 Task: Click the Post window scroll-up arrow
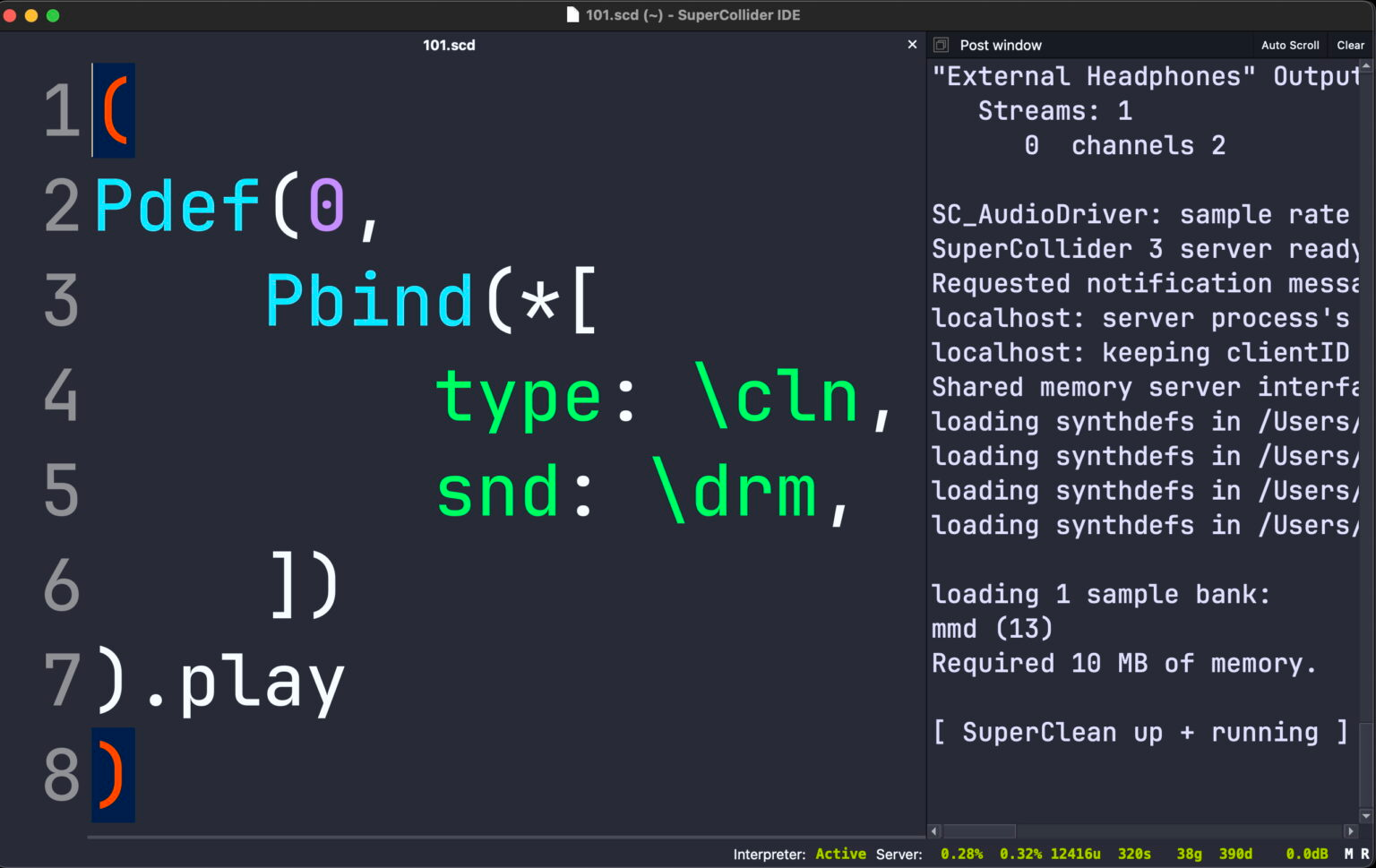pyautogui.click(x=1366, y=66)
